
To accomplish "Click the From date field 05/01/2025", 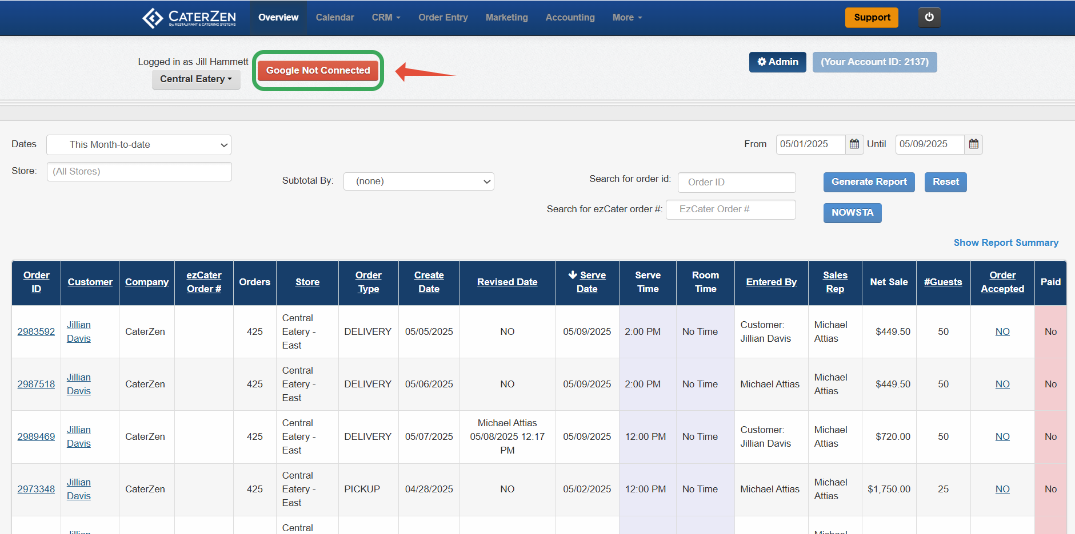I will pyautogui.click(x=811, y=144).
